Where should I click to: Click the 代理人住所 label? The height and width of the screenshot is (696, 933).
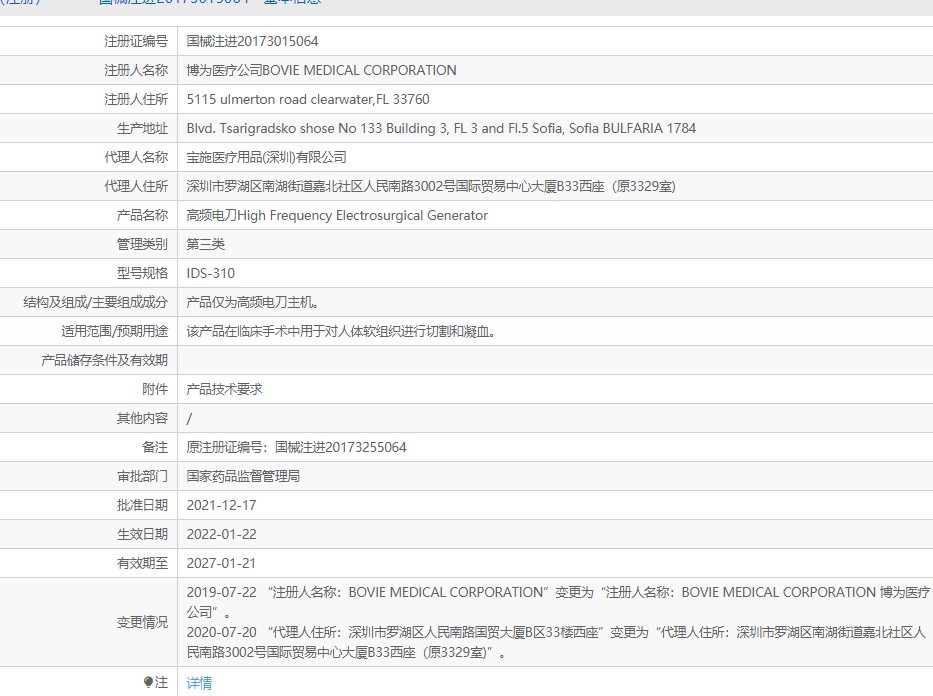tap(136, 186)
